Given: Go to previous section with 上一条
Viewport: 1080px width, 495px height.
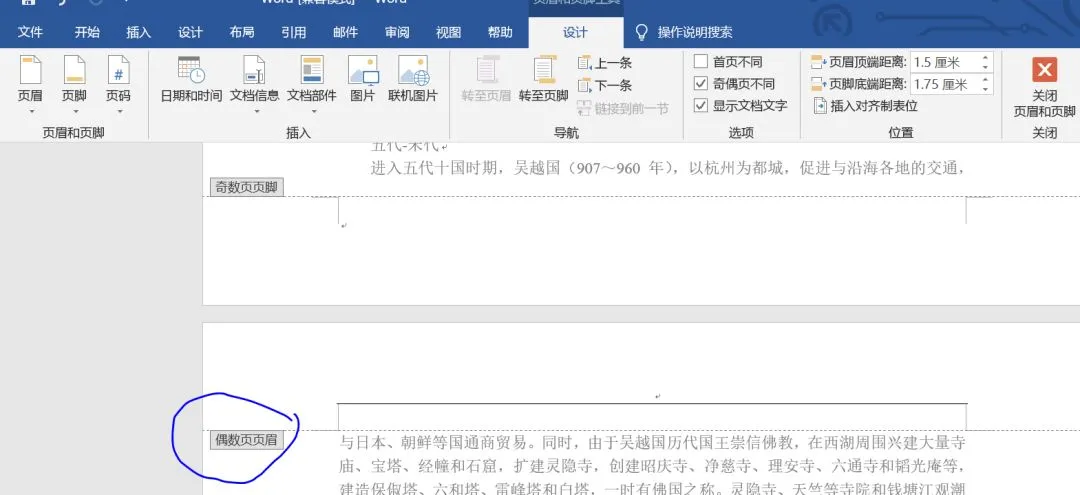Looking at the screenshot, I should [x=604, y=63].
